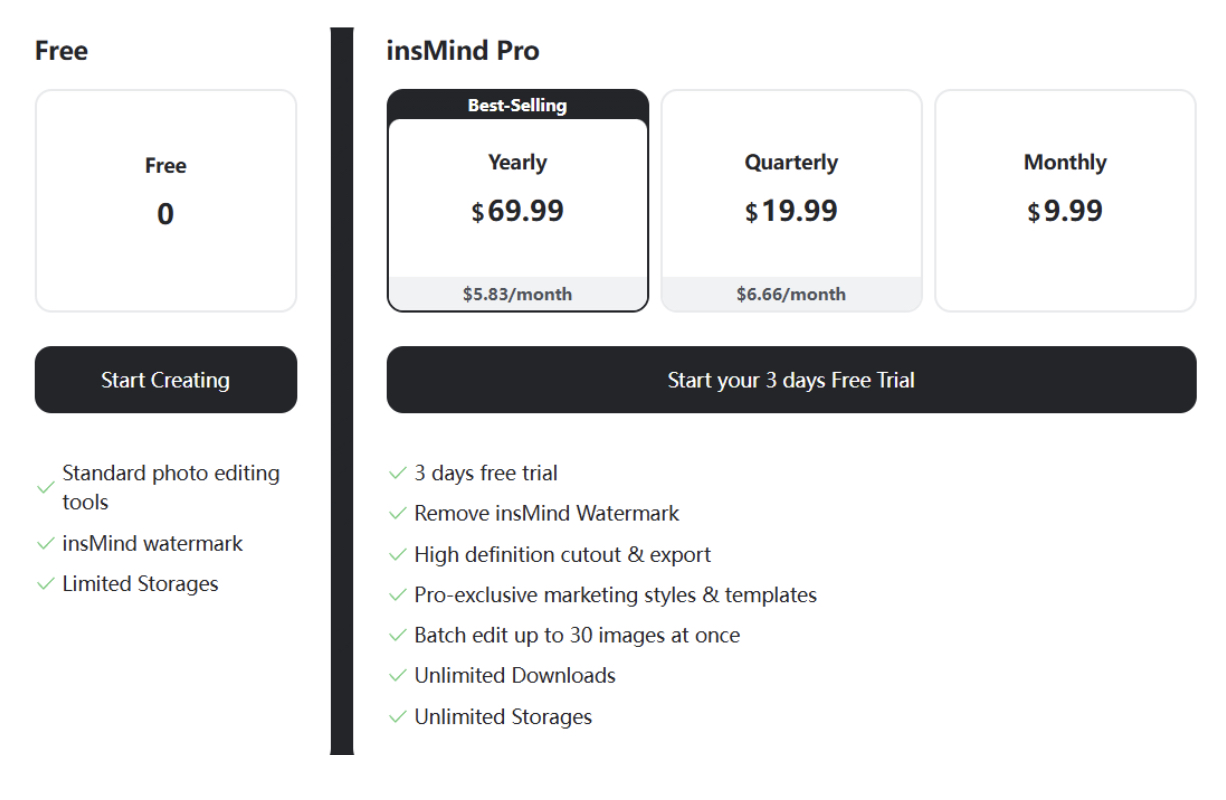Click checkmark beside Limited Storages
This screenshot has height=800, width=1226.
[x=45, y=585]
